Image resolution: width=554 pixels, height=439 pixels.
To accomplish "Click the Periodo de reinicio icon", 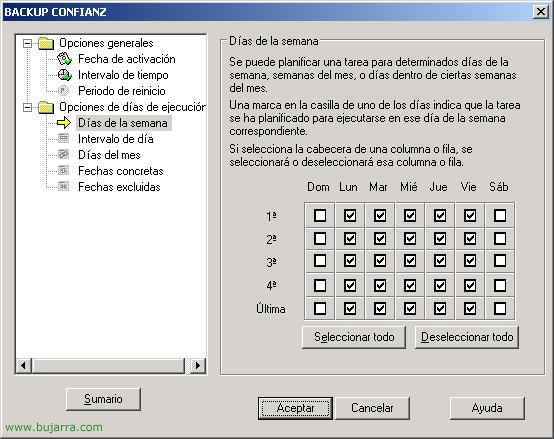I will pyautogui.click(x=63, y=91).
